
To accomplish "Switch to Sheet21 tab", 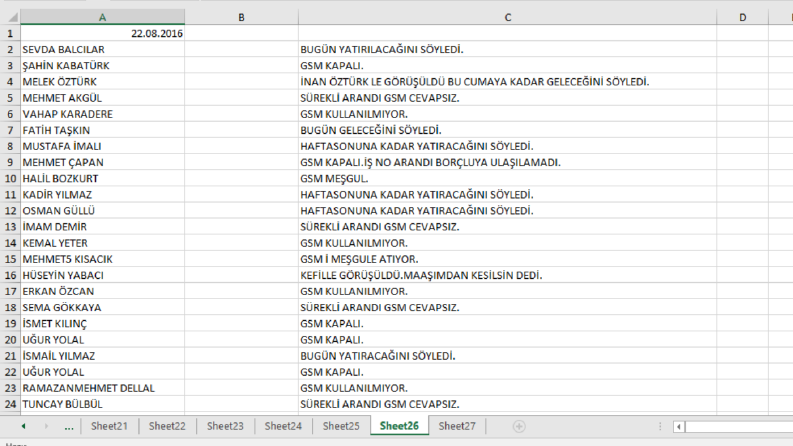I will coord(109,426).
